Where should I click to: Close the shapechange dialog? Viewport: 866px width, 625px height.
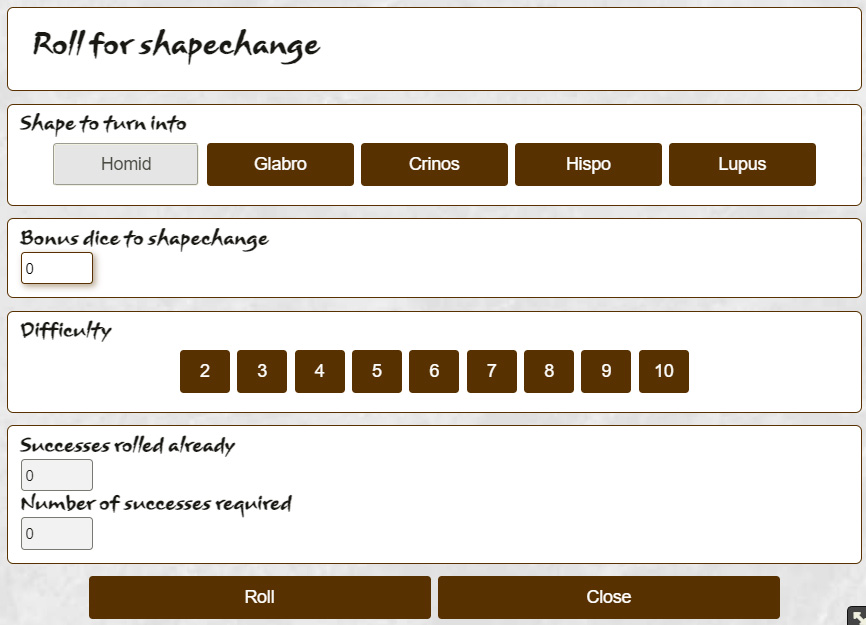(609, 597)
